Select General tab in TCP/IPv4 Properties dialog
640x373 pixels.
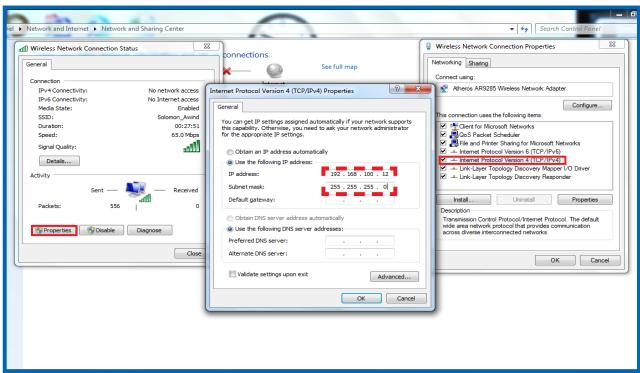pyautogui.click(x=227, y=107)
